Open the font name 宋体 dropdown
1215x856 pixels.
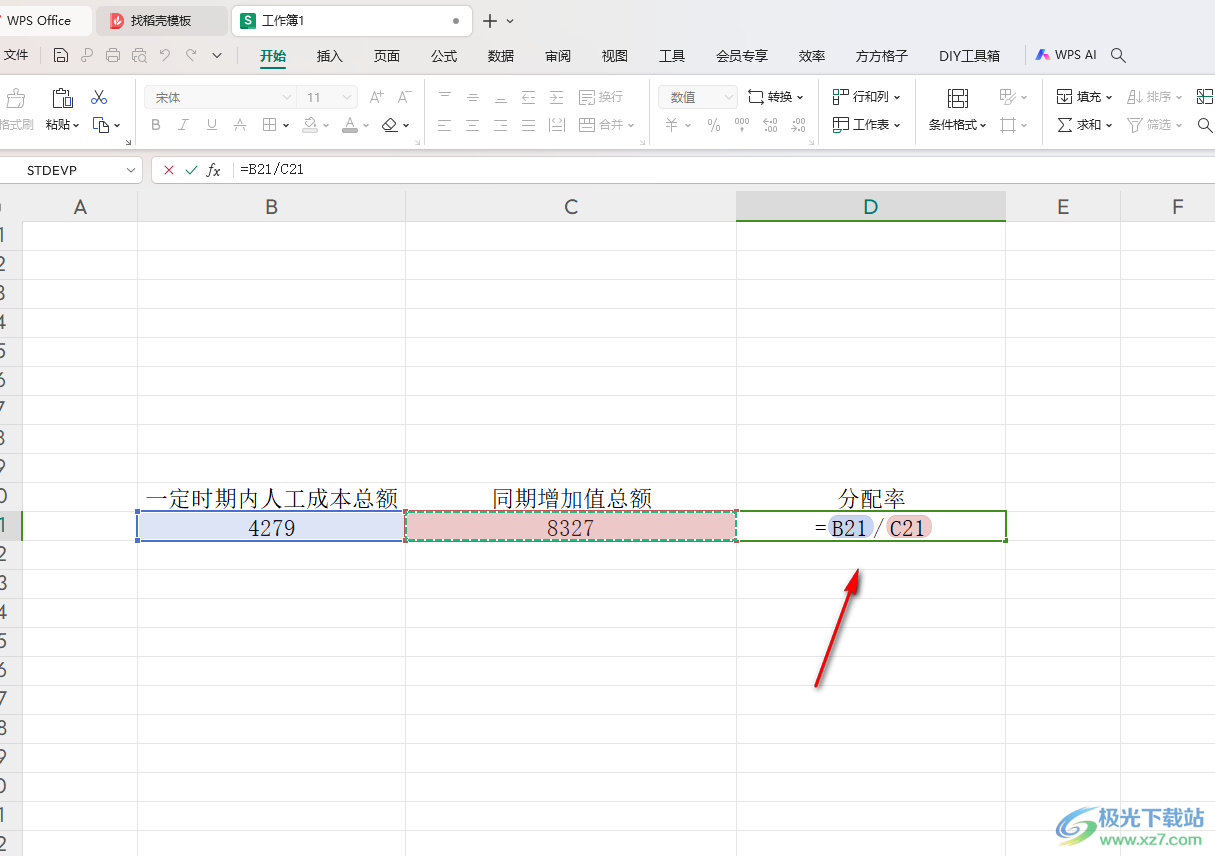point(287,97)
